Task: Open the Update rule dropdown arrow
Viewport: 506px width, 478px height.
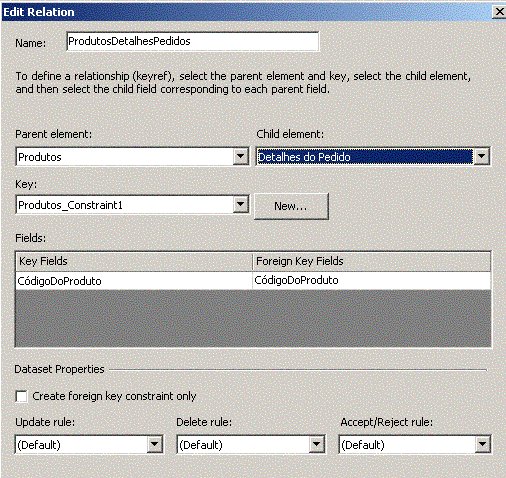Action: click(x=154, y=444)
